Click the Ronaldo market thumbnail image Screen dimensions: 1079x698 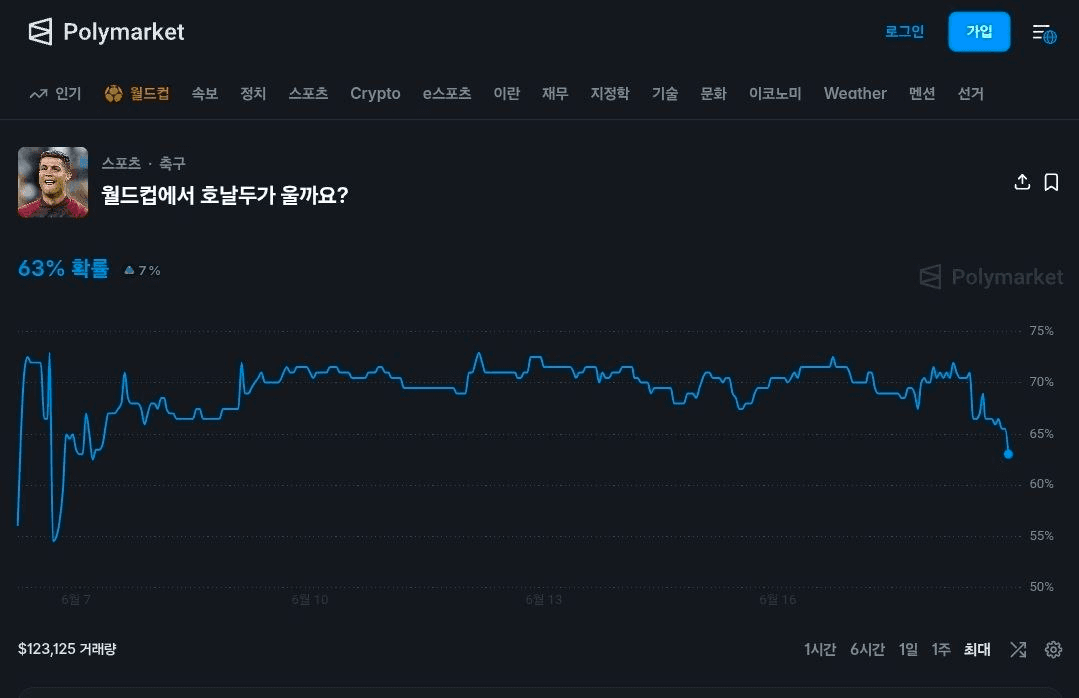click(x=53, y=182)
